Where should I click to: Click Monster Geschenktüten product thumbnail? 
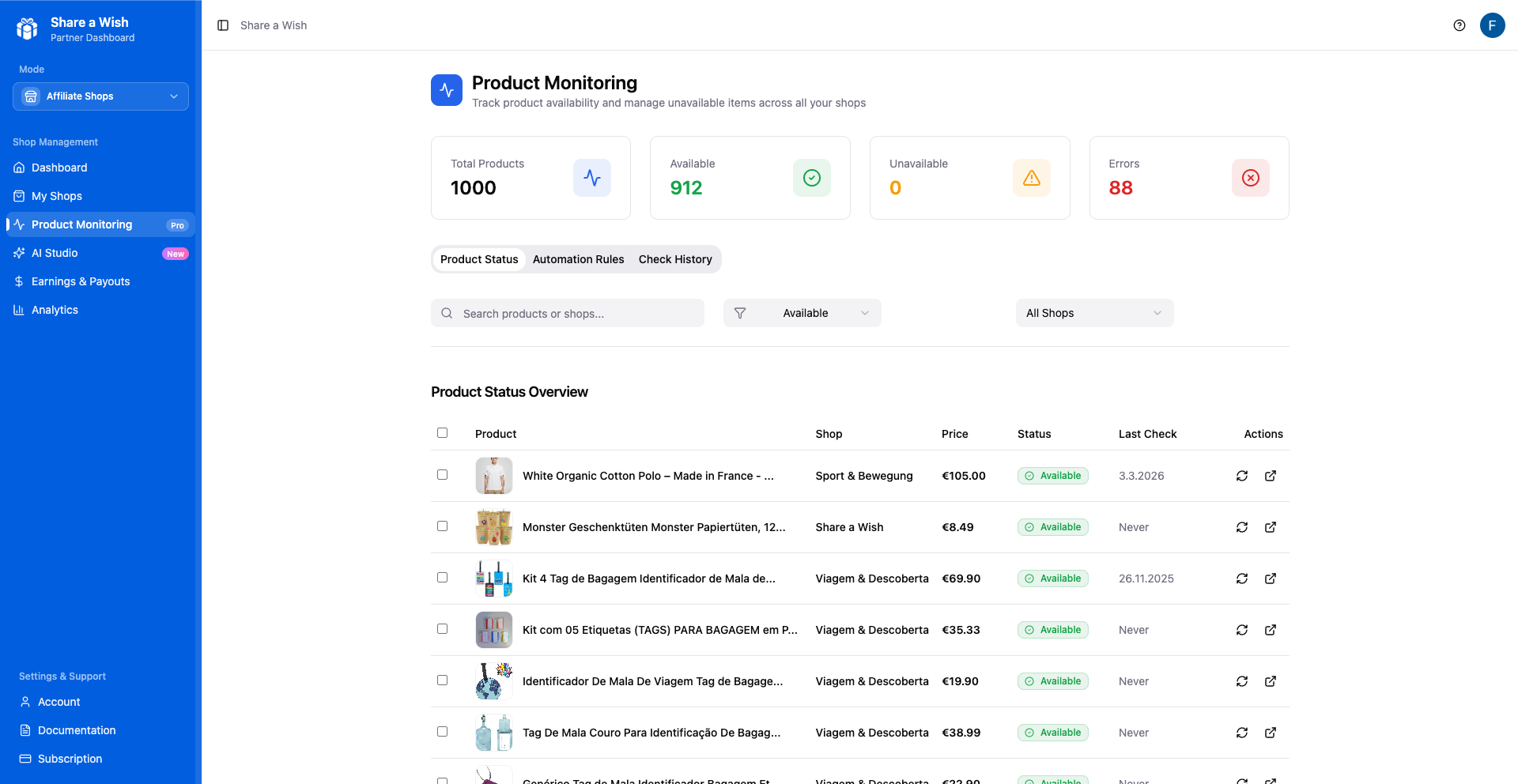click(x=494, y=527)
